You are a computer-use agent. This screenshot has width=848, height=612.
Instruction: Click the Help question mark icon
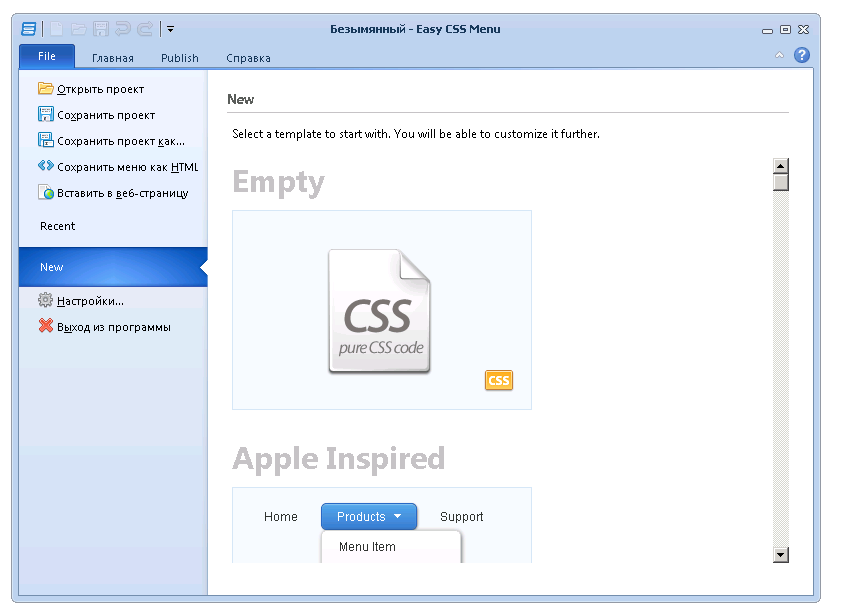click(801, 55)
